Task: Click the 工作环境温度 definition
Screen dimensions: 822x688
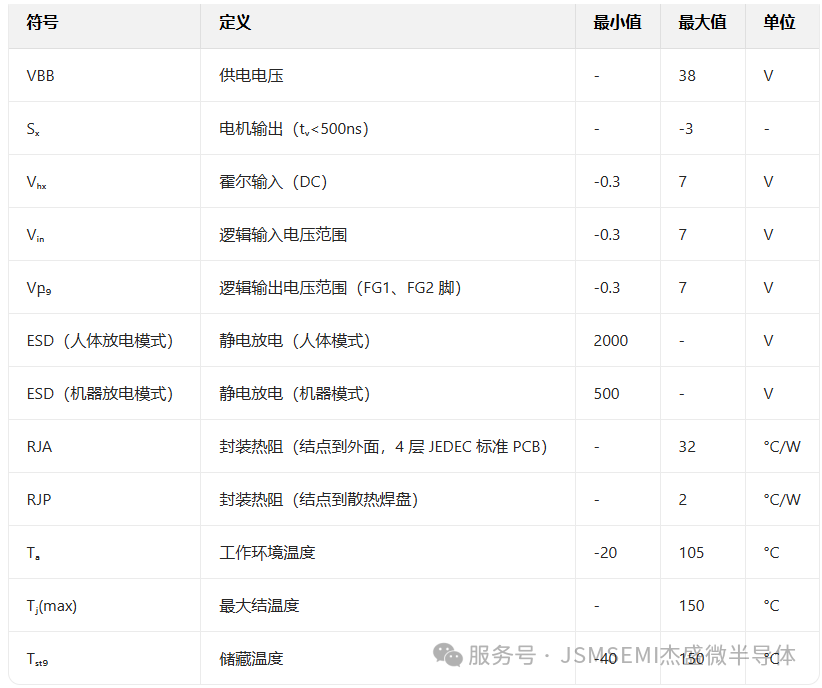Action: tap(267, 553)
